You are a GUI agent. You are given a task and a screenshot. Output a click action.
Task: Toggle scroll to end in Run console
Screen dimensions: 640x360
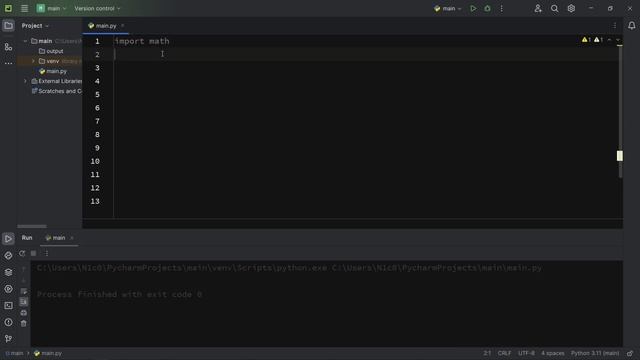coord(24,302)
